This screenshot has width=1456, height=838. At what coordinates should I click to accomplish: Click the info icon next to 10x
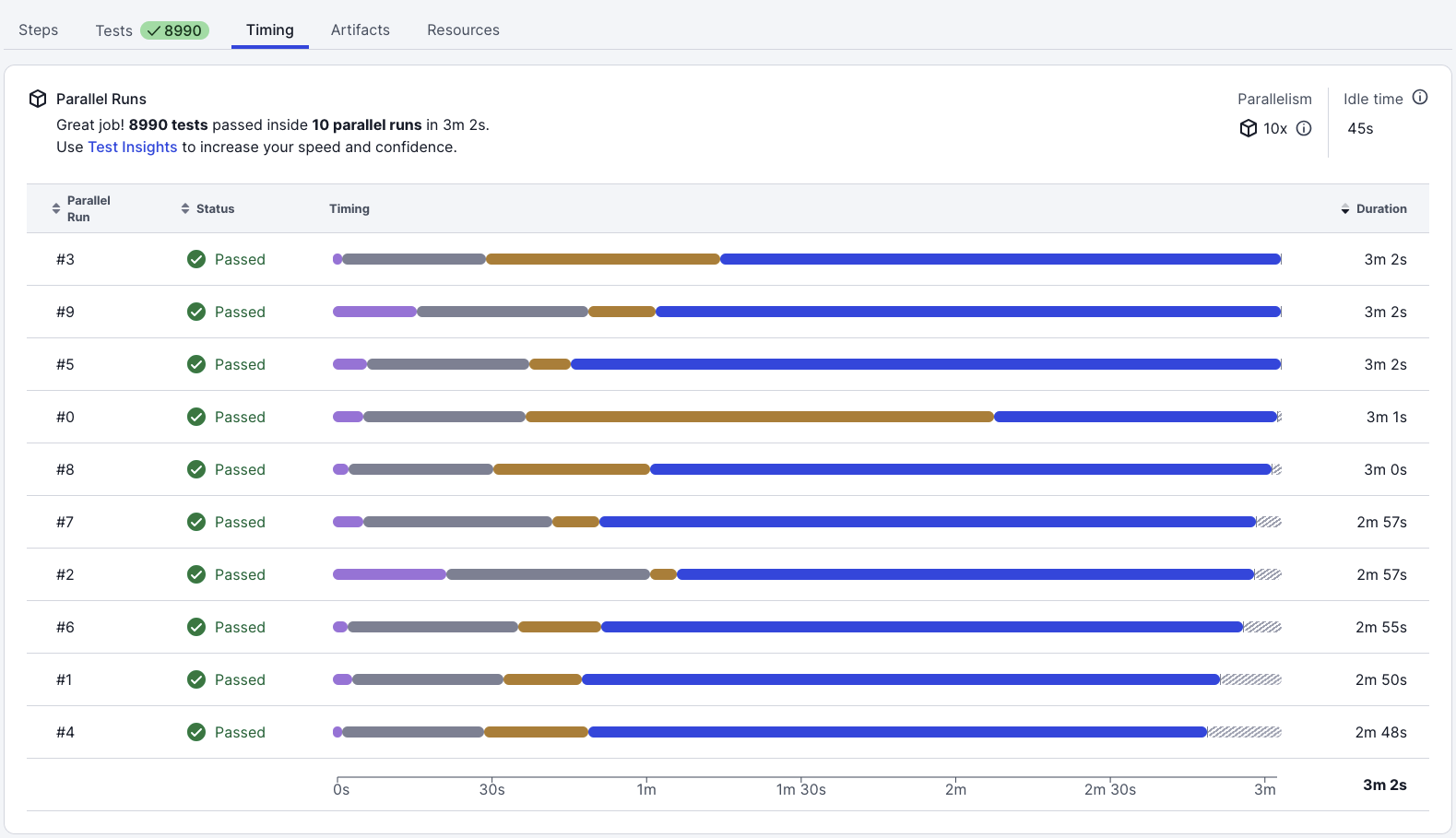[1304, 128]
